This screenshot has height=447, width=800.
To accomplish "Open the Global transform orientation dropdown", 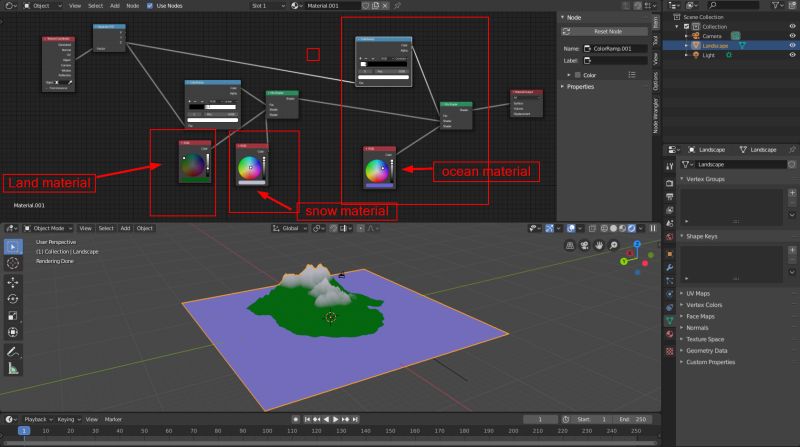I will click(x=290, y=229).
